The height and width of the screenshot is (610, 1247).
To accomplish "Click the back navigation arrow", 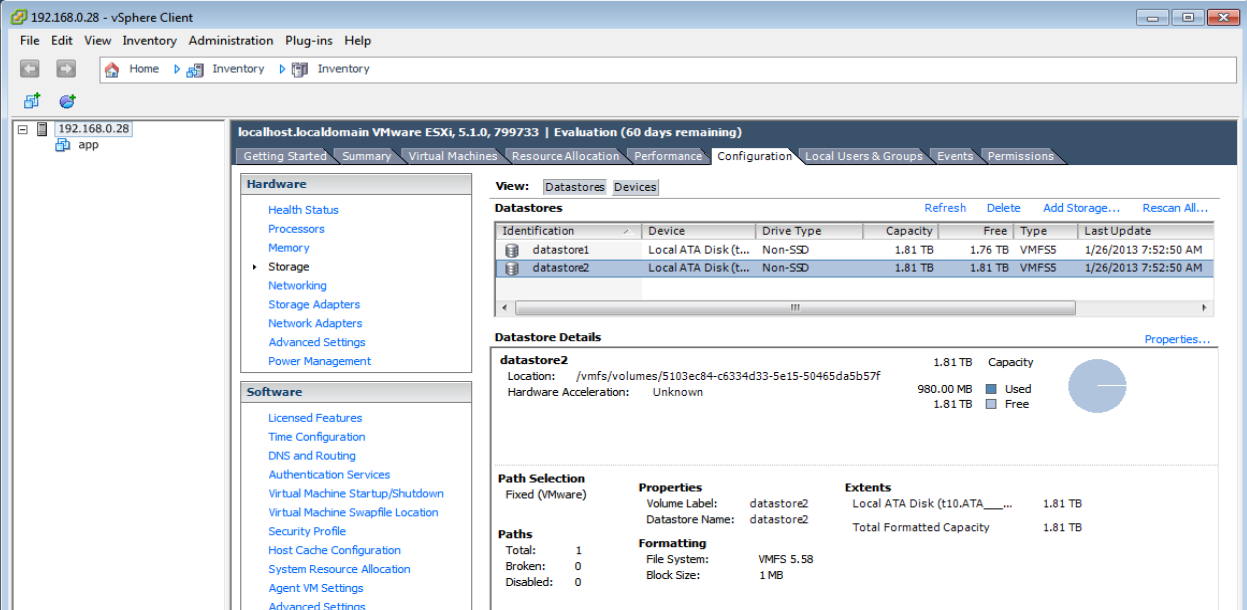I will (x=30, y=69).
